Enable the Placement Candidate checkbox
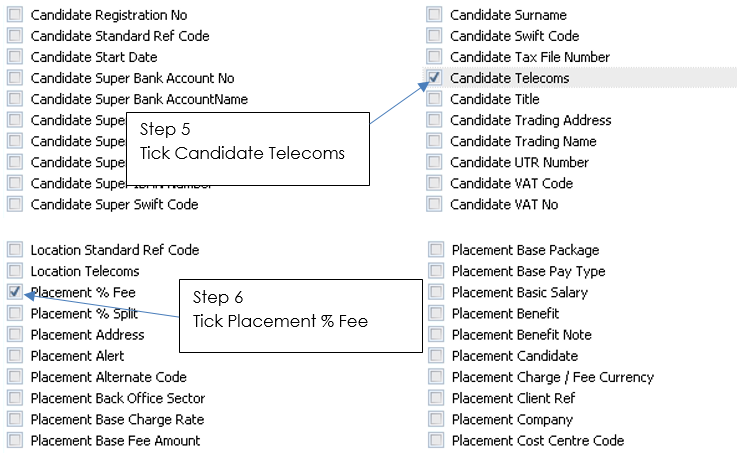 (436, 355)
